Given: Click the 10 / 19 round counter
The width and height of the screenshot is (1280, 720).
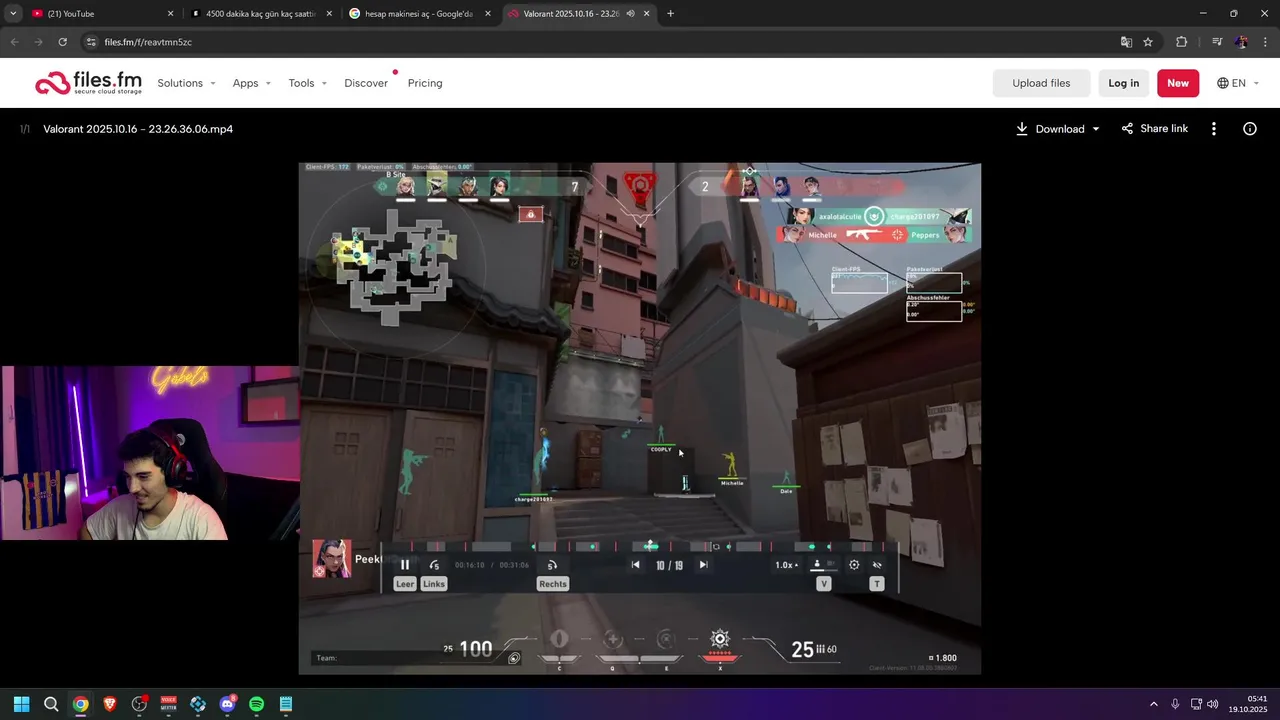Looking at the screenshot, I should (x=669, y=565).
